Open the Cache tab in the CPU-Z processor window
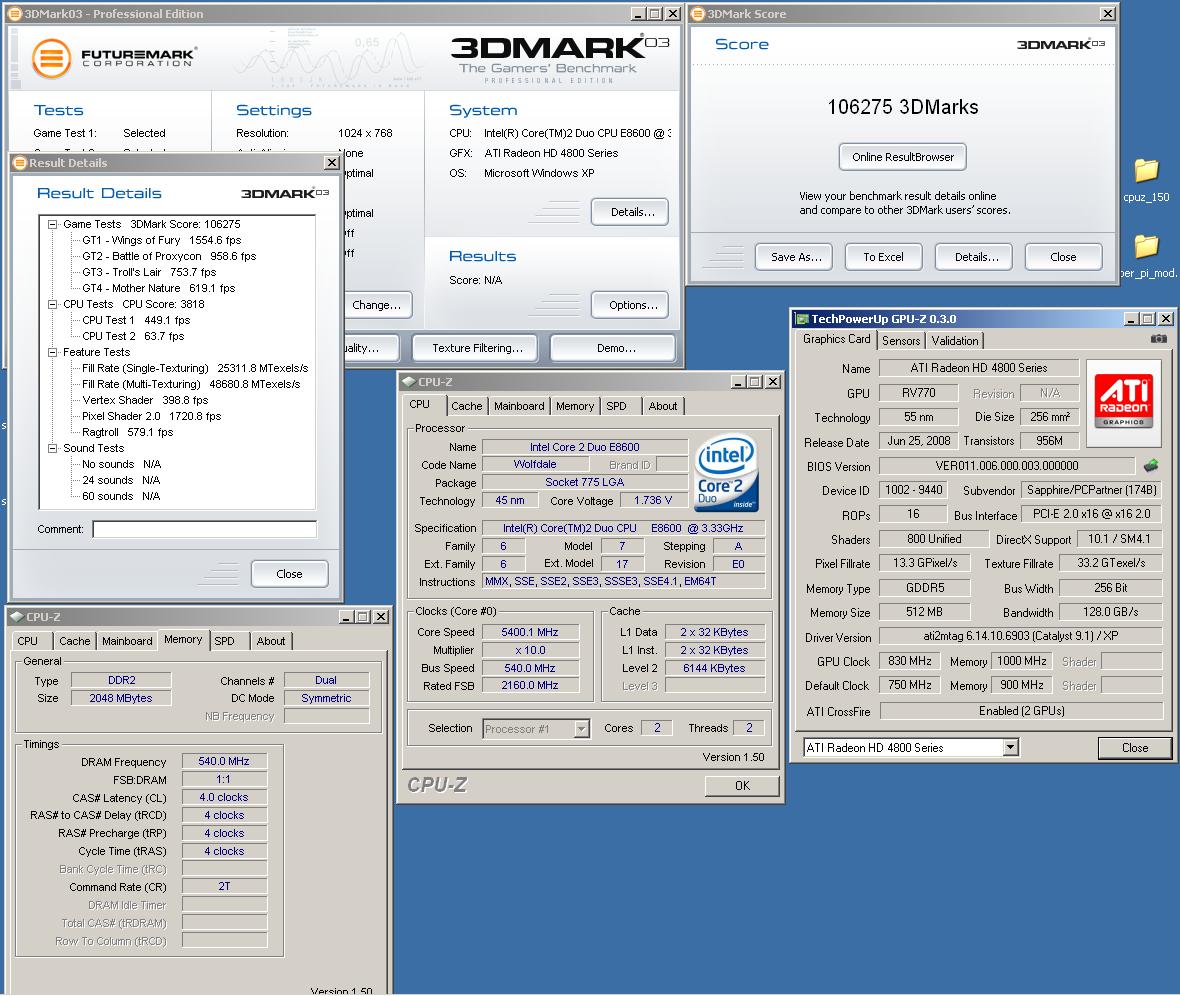The height and width of the screenshot is (996, 1180). [467, 406]
